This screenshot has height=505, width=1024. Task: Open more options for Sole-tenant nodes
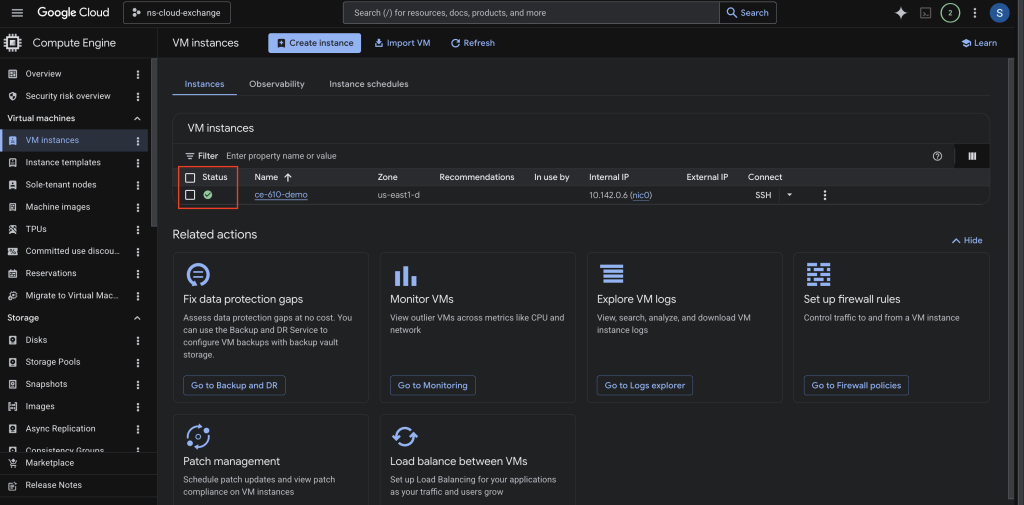138,185
